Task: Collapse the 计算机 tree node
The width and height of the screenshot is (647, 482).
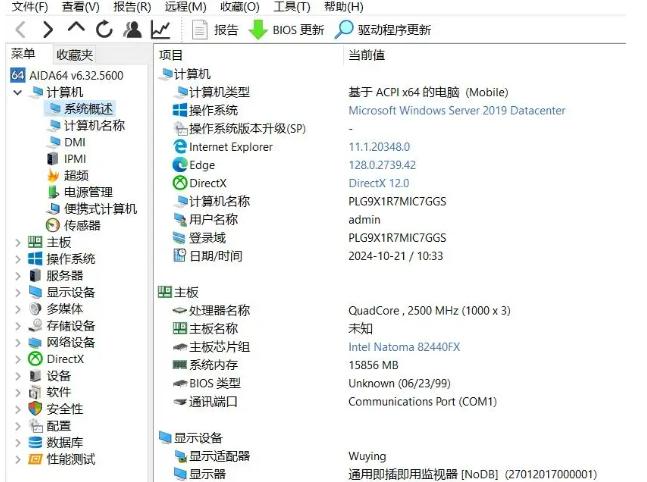Action: click(18, 92)
